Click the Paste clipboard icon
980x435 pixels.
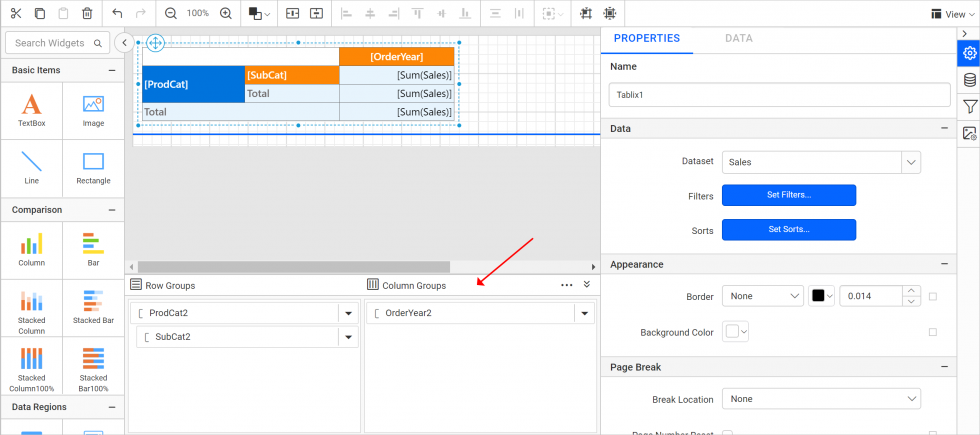point(63,13)
